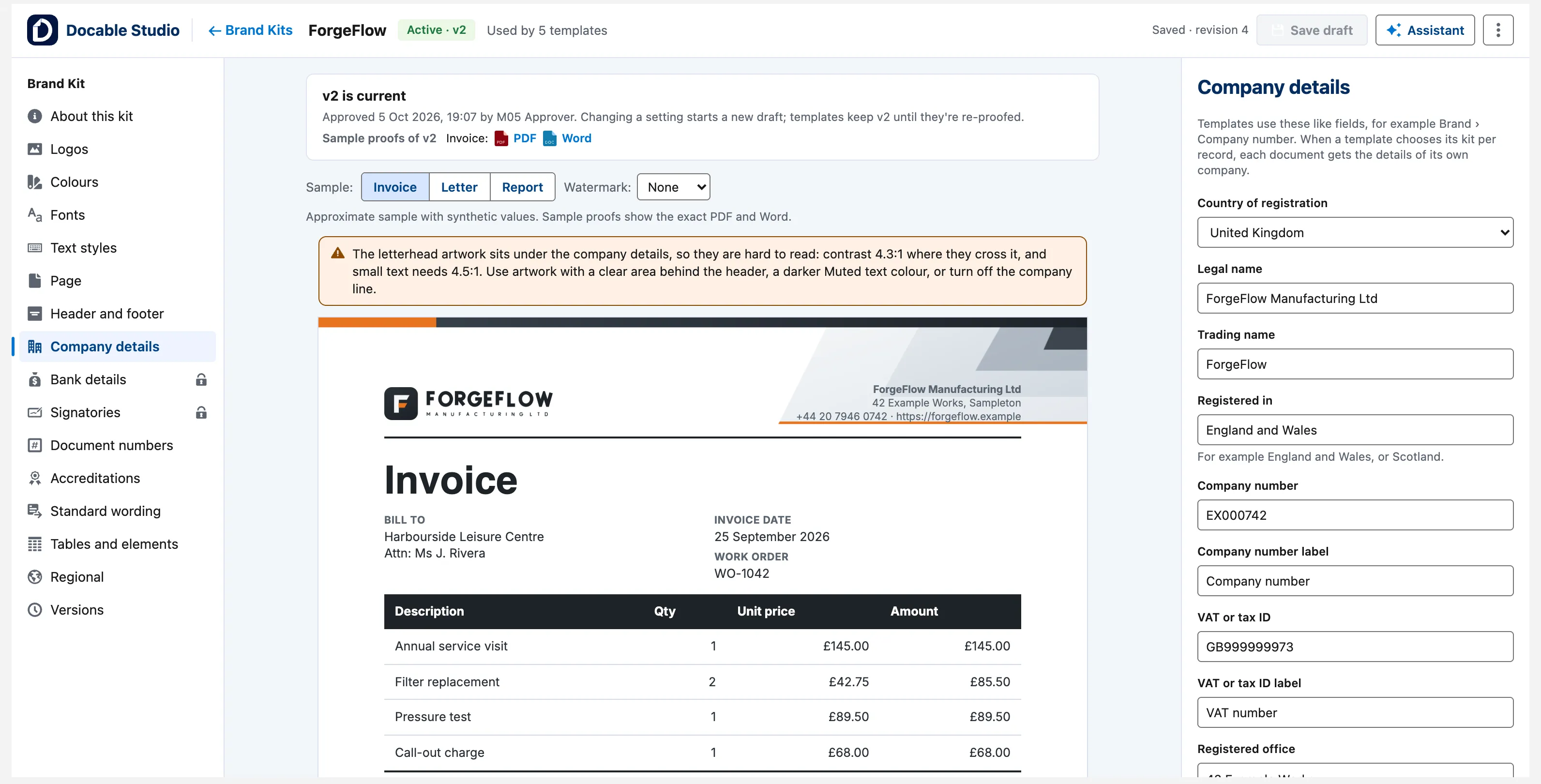1541x784 pixels.
Task: Click the lock icon beside Signatories
Action: point(201,412)
